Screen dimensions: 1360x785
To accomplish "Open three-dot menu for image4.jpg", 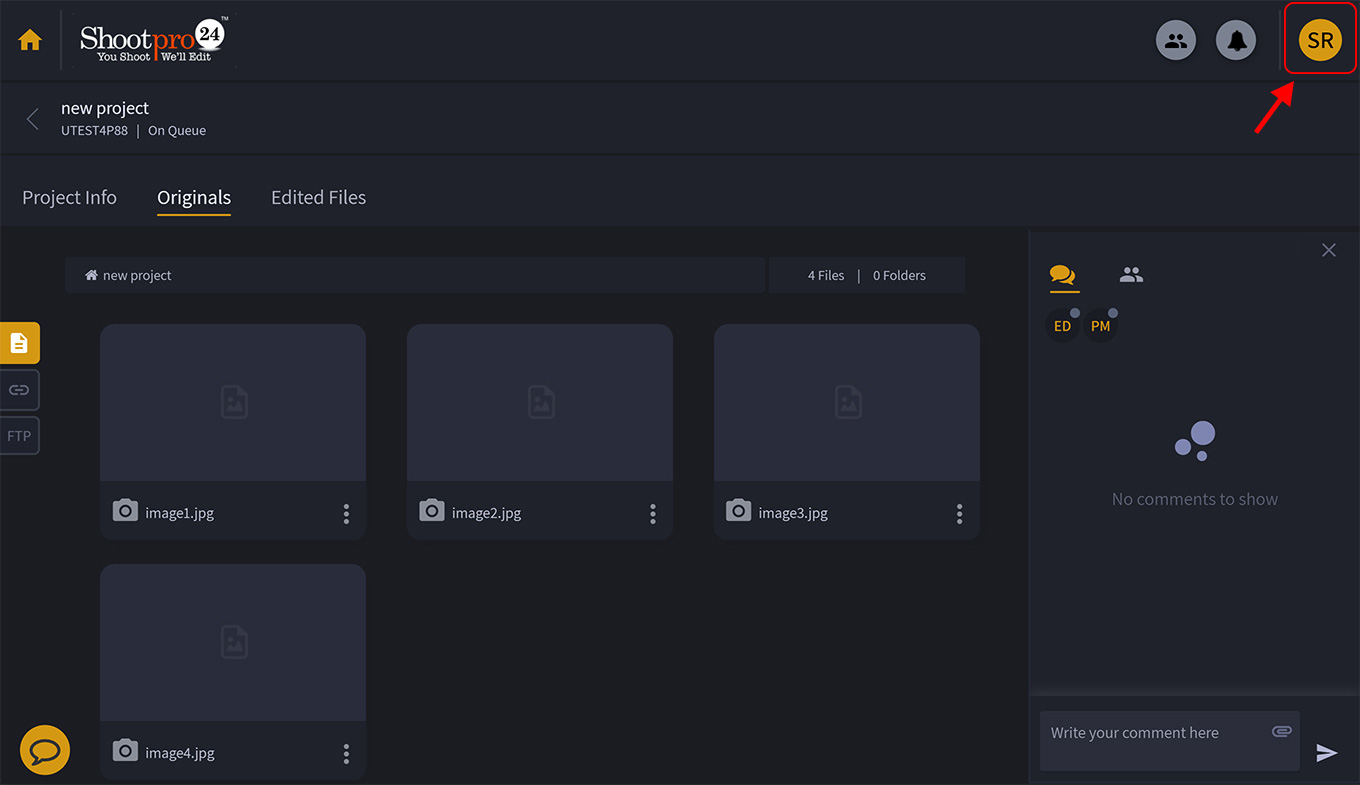I will [x=346, y=754].
